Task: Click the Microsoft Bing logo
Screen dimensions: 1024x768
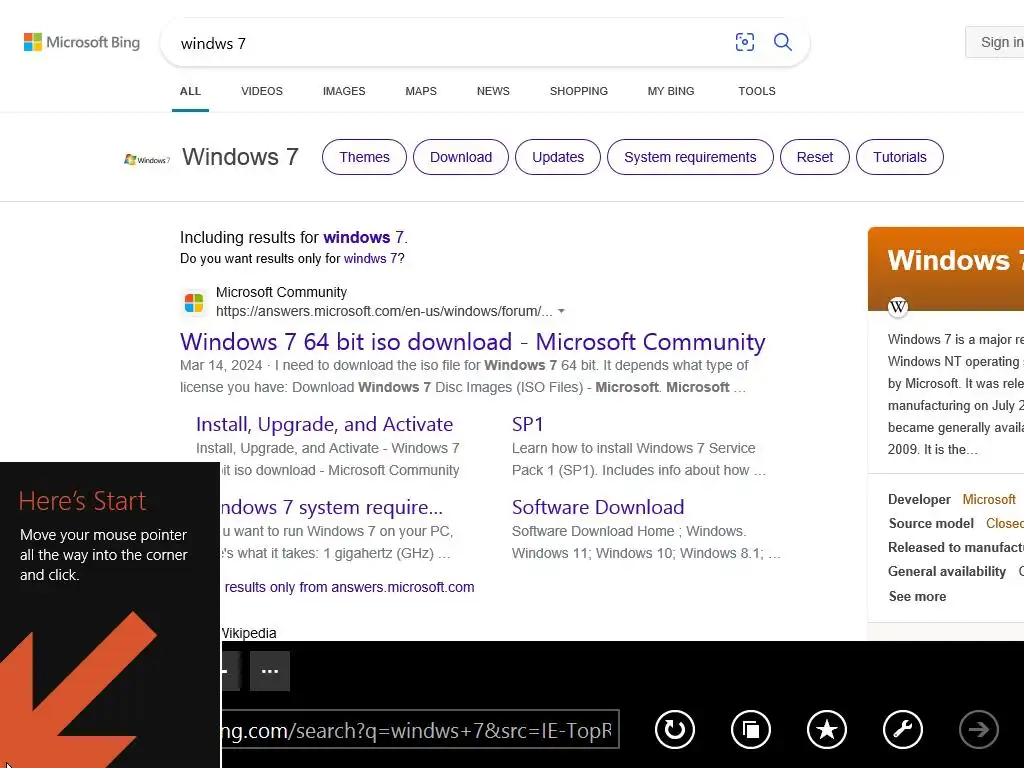Action: coord(82,42)
